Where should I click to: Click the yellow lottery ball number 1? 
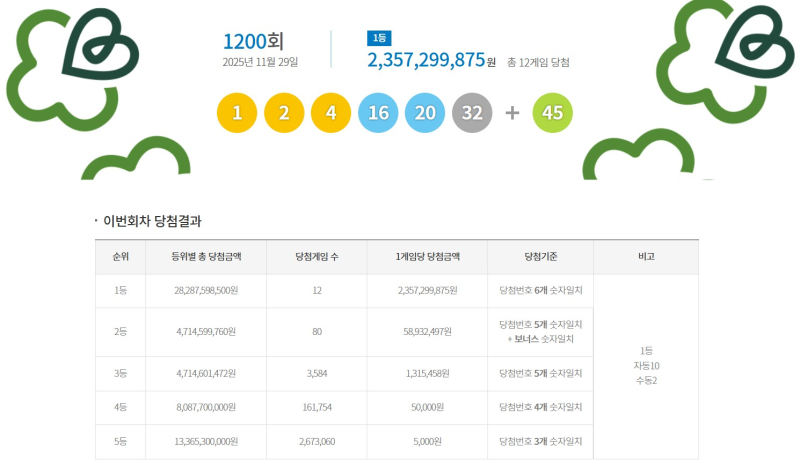point(237,113)
